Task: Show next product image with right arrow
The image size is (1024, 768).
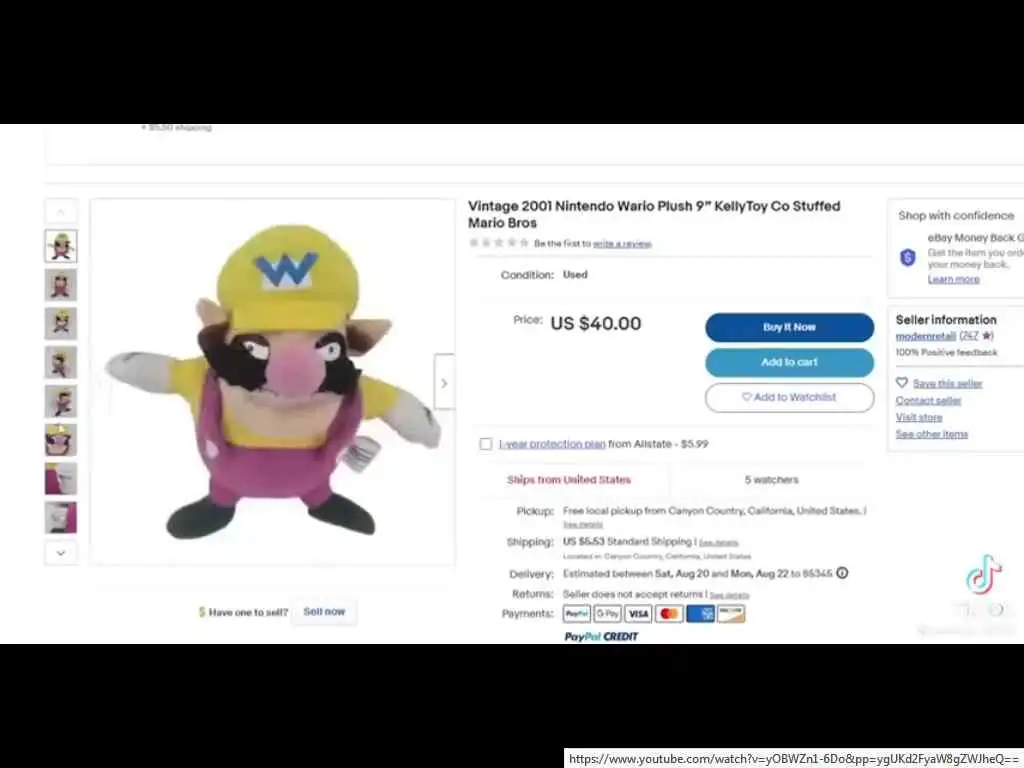Action: point(444,383)
